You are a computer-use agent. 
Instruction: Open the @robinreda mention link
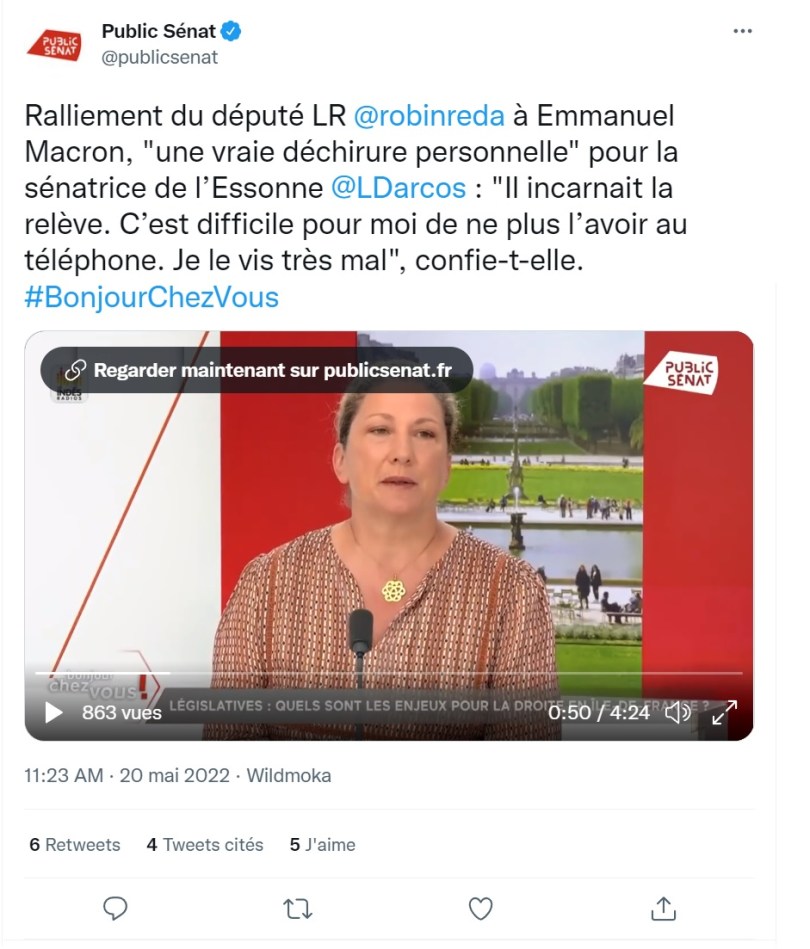pyautogui.click(x=429, y=116)
